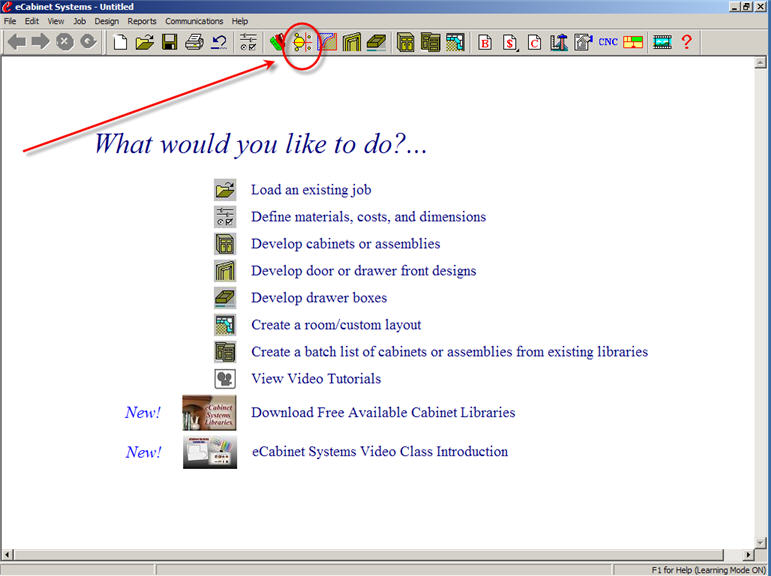771x576 pixels.
Task: Open the drawer box toolbar icon
Action: coord(377,42)
